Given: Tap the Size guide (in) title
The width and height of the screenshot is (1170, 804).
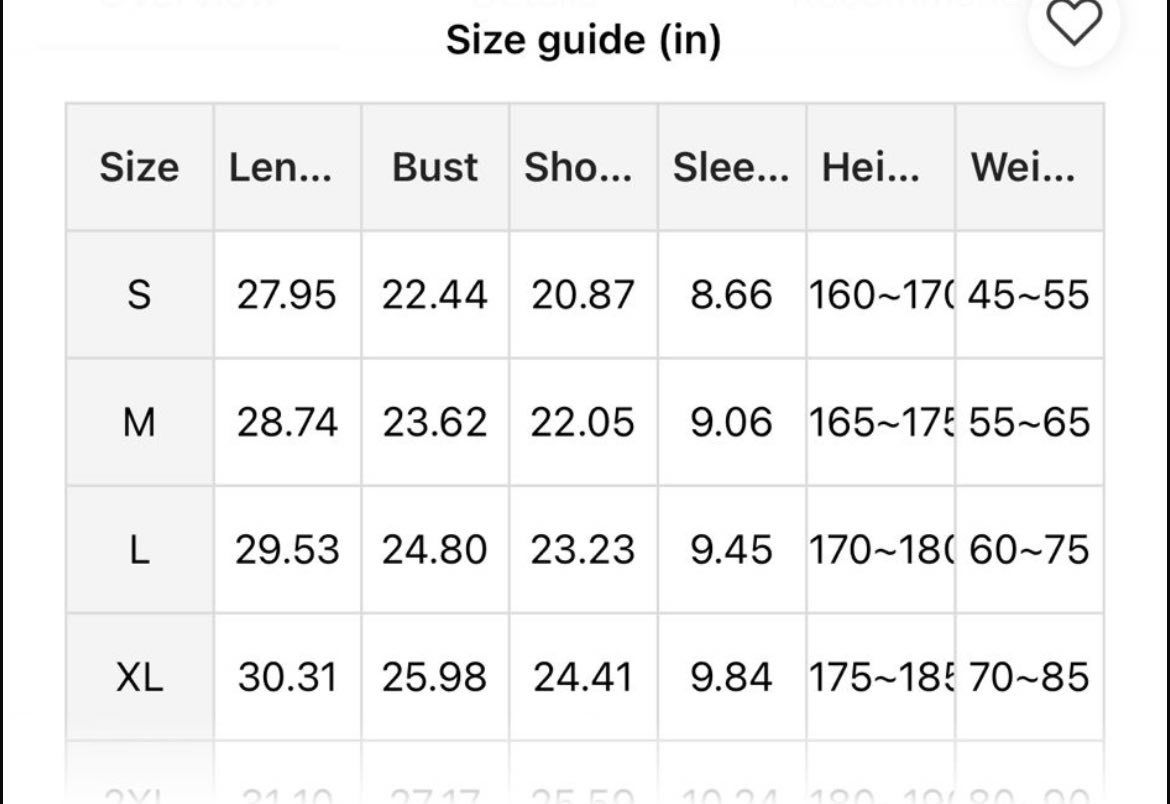Looking at the screenshot, I should click(x=583, y=41).
